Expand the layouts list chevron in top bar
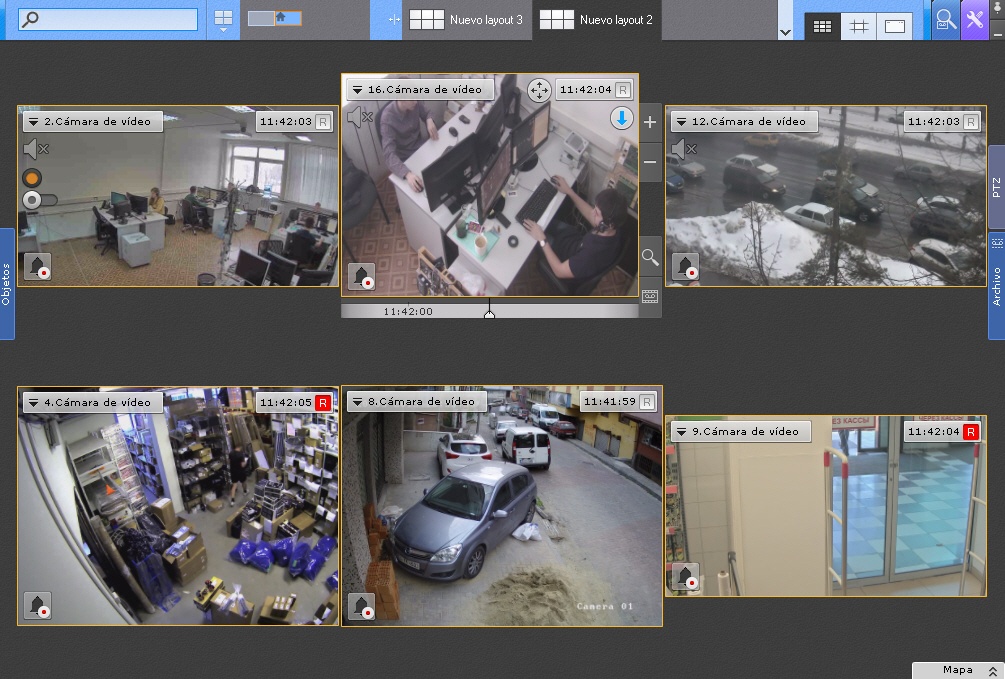This screenshot has height=679, width=1005. 785,32
